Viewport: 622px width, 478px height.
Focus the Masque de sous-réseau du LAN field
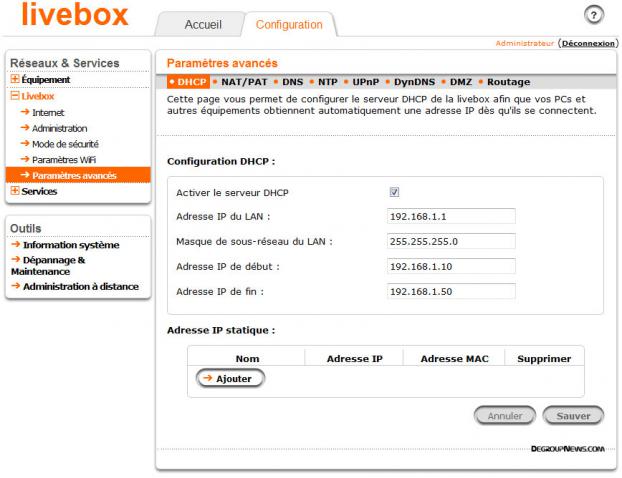[x=450, y=241]
